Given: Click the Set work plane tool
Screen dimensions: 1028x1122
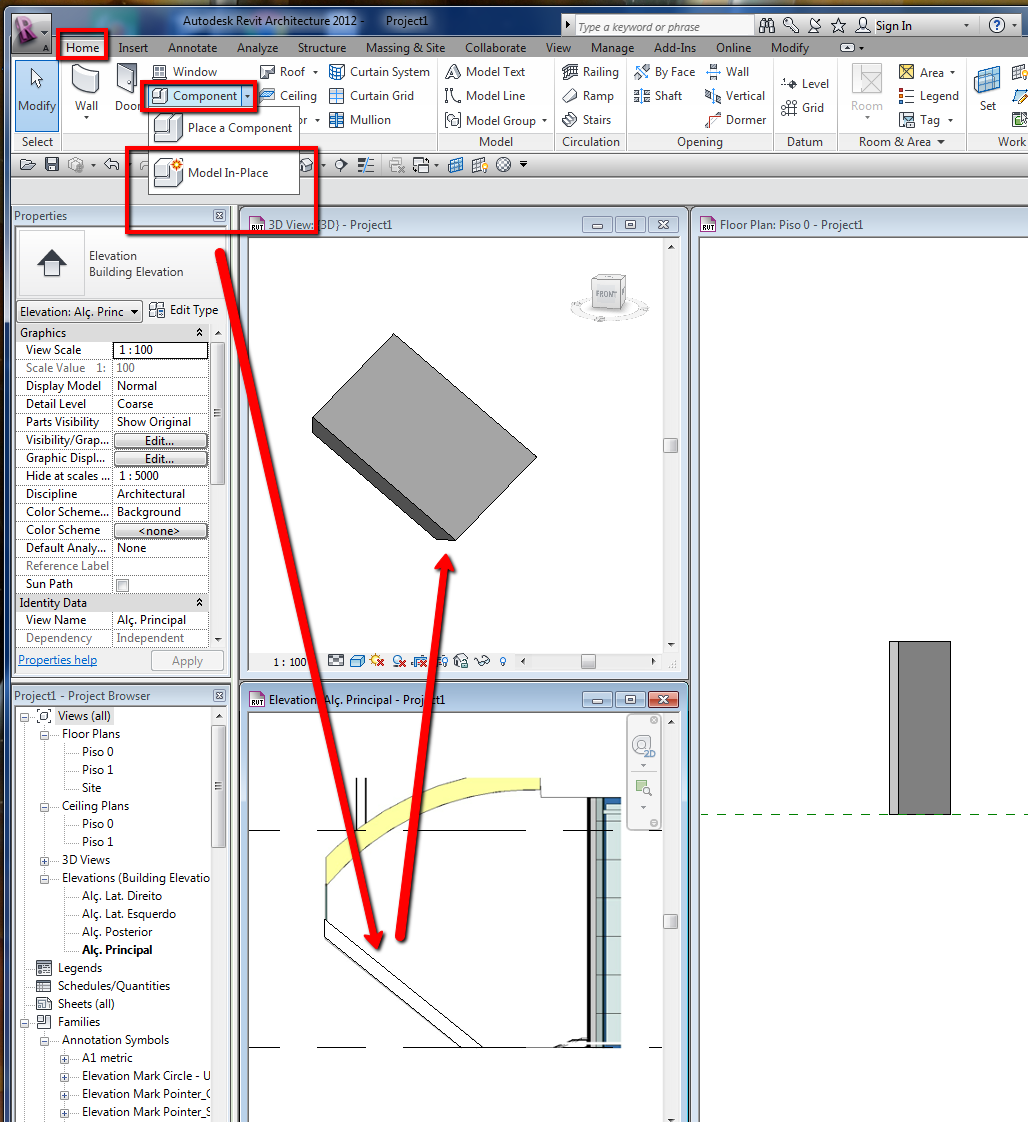Looking at the screenshot, I should click(x=987, y=89).
